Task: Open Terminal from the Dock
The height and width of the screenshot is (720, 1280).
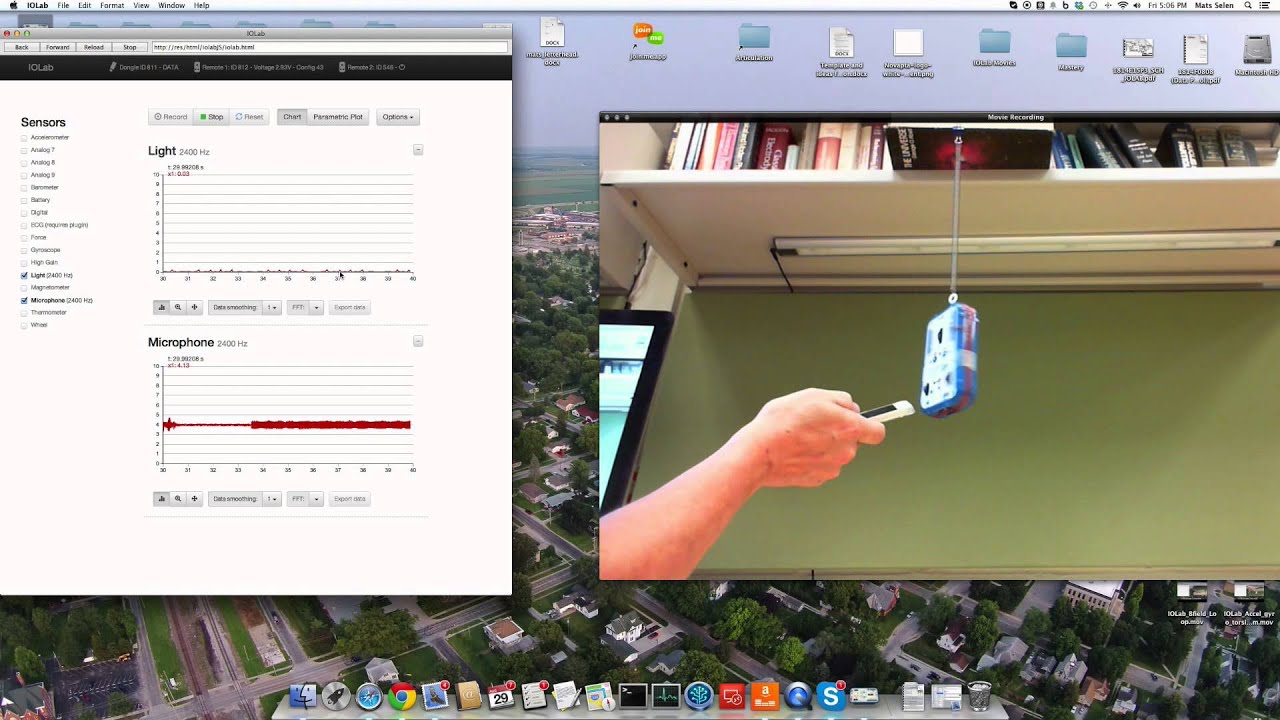Action: coord(633,696)
